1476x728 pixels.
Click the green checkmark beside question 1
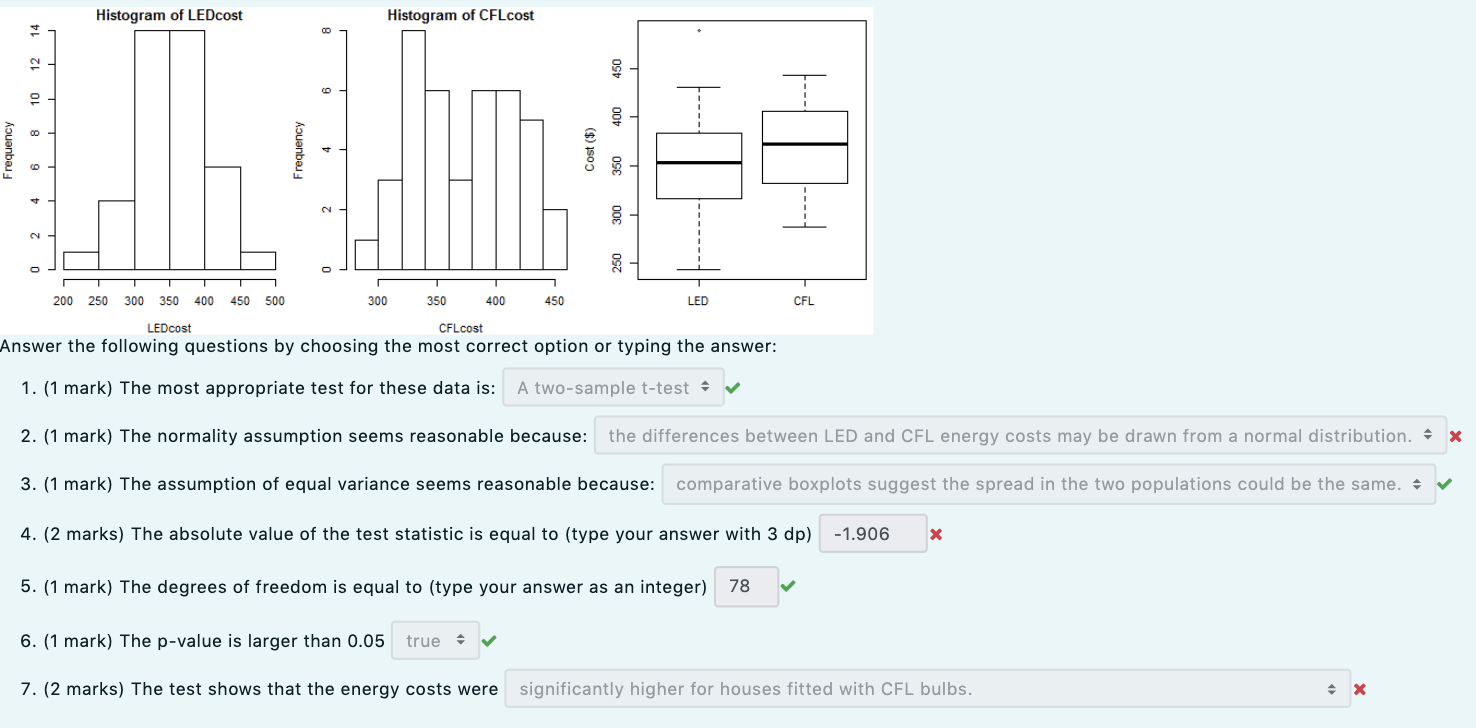pos(734,388)
